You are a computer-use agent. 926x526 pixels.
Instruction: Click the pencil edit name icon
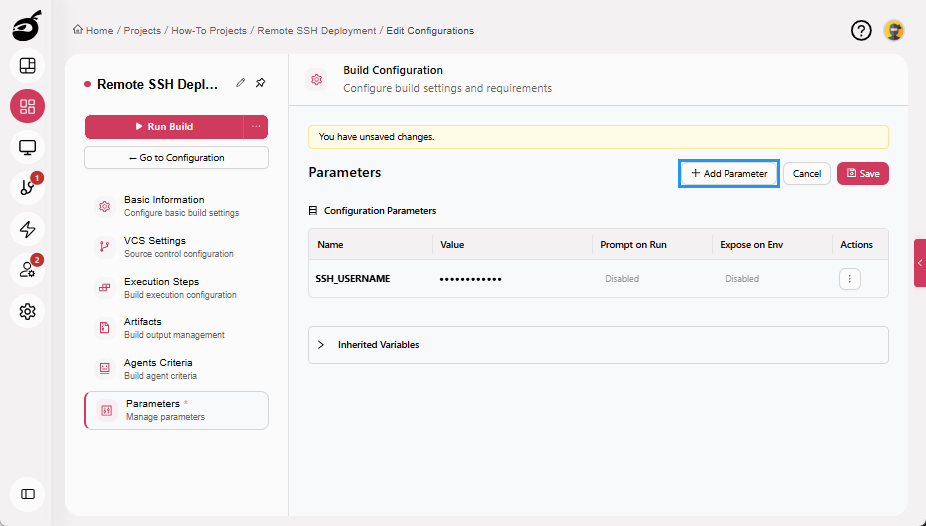click(240, 83)
